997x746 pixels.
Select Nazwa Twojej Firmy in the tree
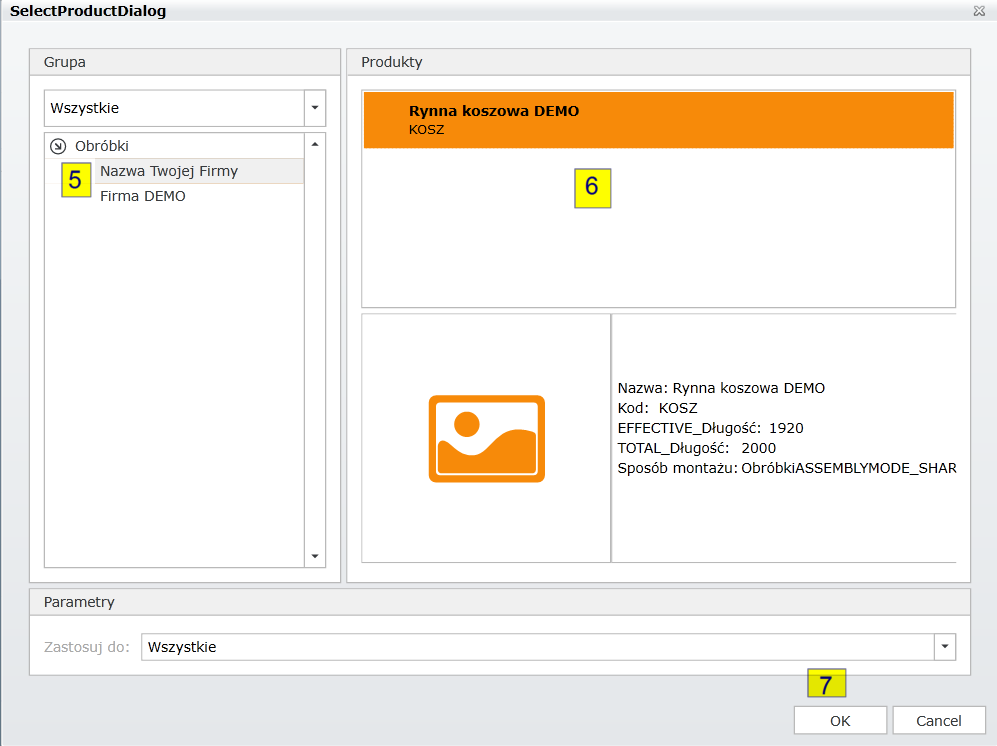point(169,171)
